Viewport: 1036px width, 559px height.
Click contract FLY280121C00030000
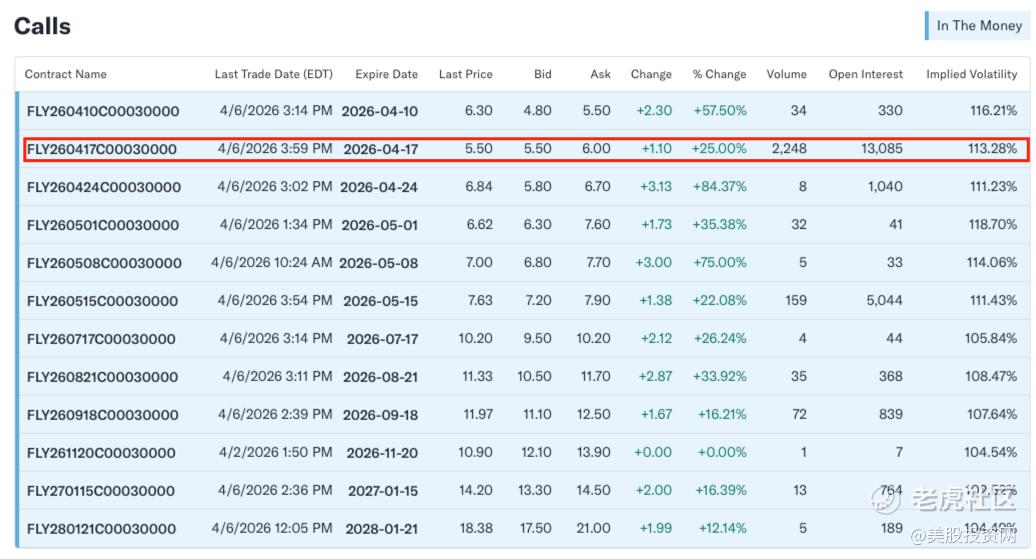[101, 529]
